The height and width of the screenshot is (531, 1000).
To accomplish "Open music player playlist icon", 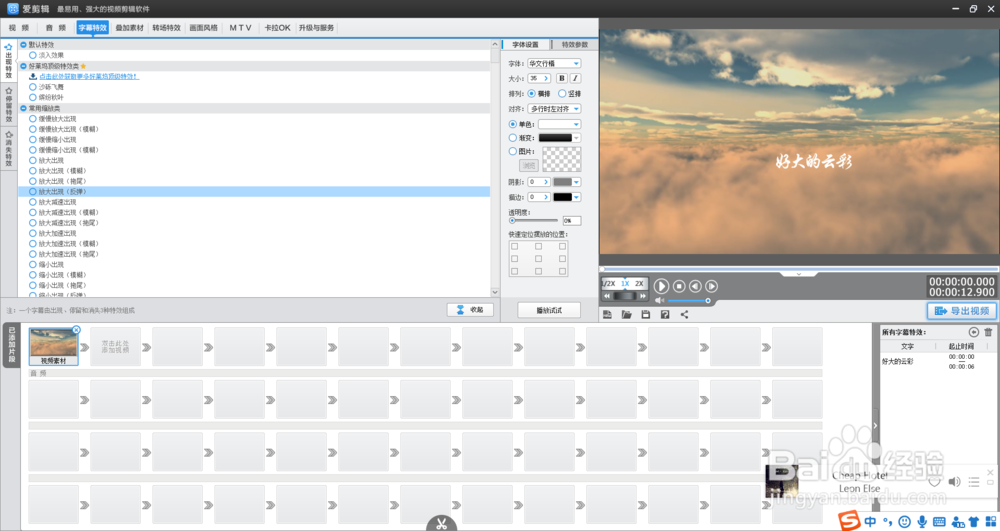I will [973, 482].
